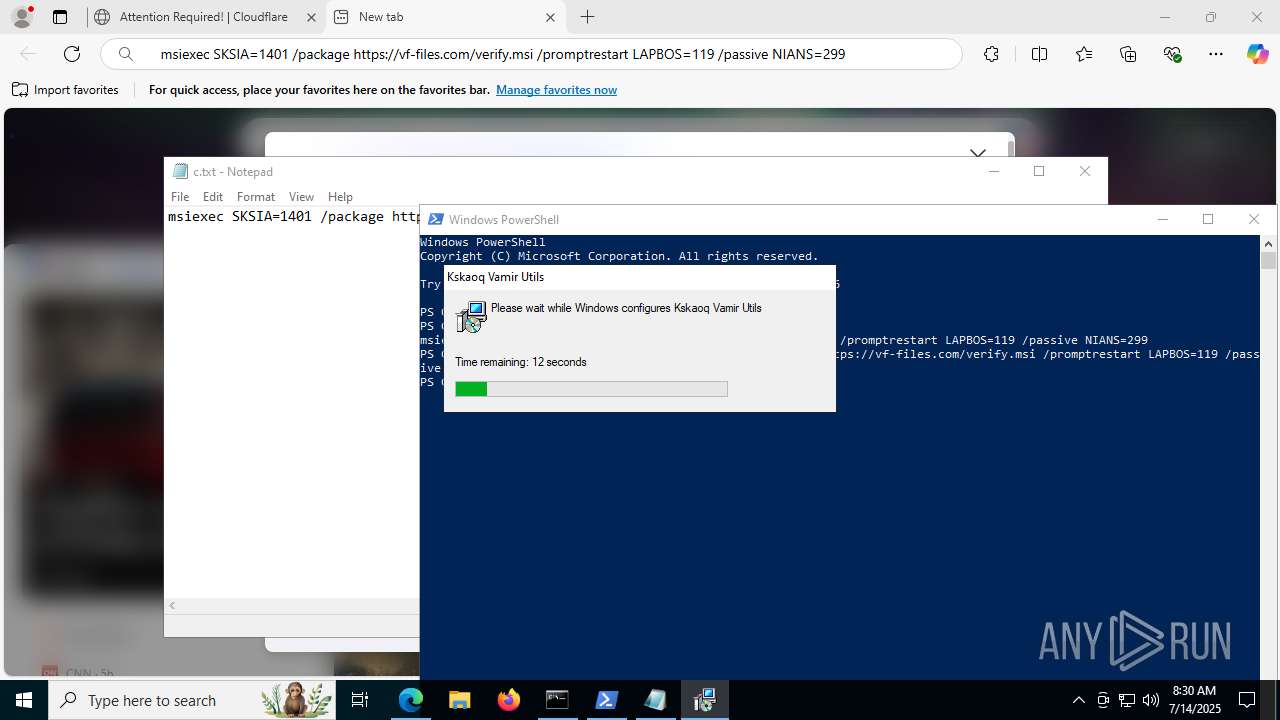Open network icon in system tray
The height and width of the screenshot is (720, 1280).
1127,700
